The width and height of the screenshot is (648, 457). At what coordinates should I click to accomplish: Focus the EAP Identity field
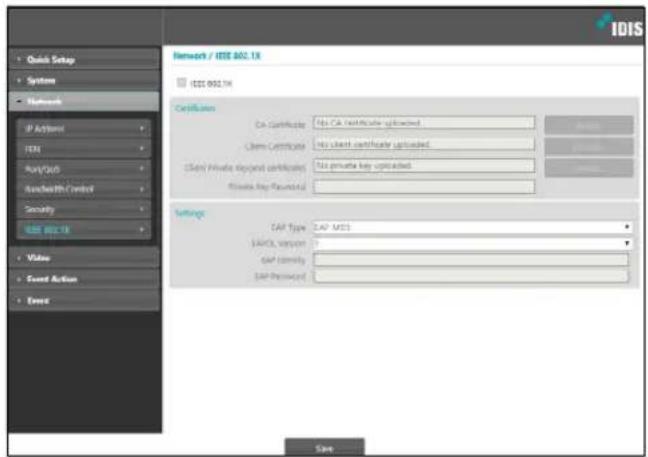coord(471,260)
